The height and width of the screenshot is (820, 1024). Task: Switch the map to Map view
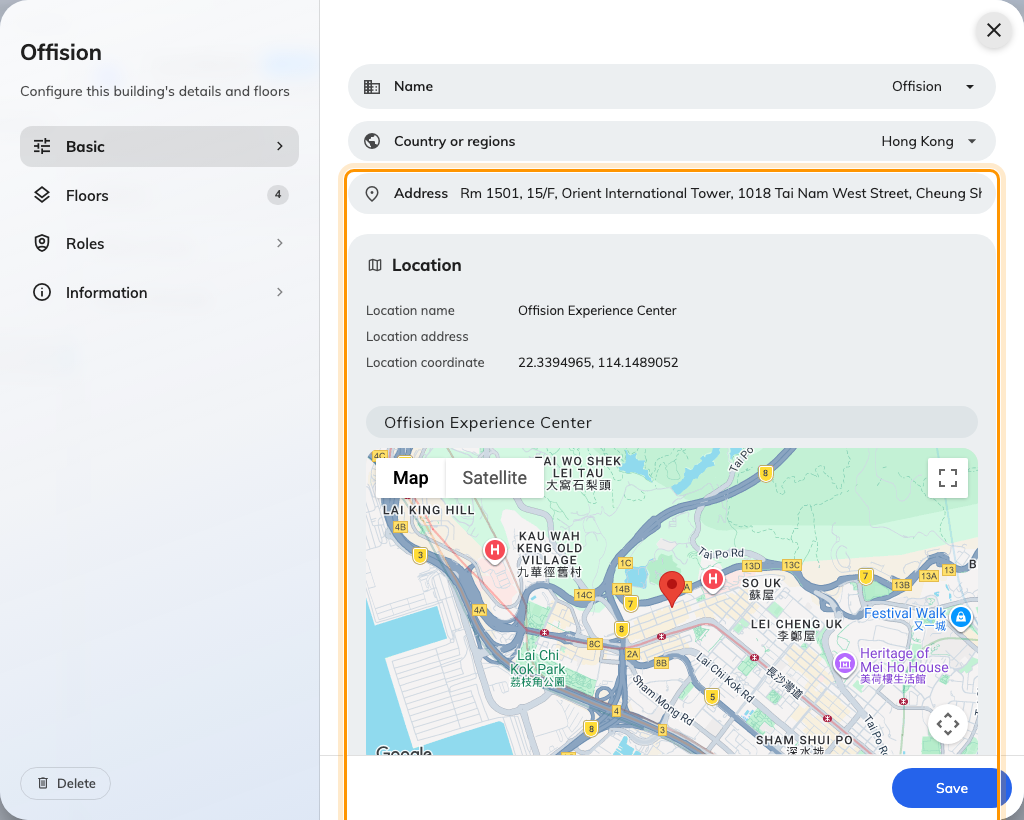(x=410, y=478)
